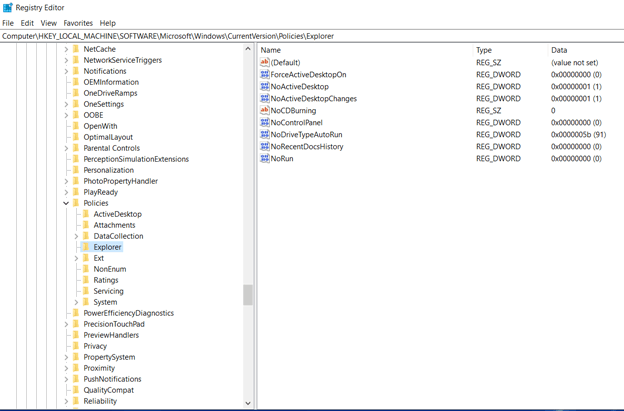Screen dimensions: 624x411
Task: Open the Edit menu
Action: pyautogui.click(x=27, y=23)
